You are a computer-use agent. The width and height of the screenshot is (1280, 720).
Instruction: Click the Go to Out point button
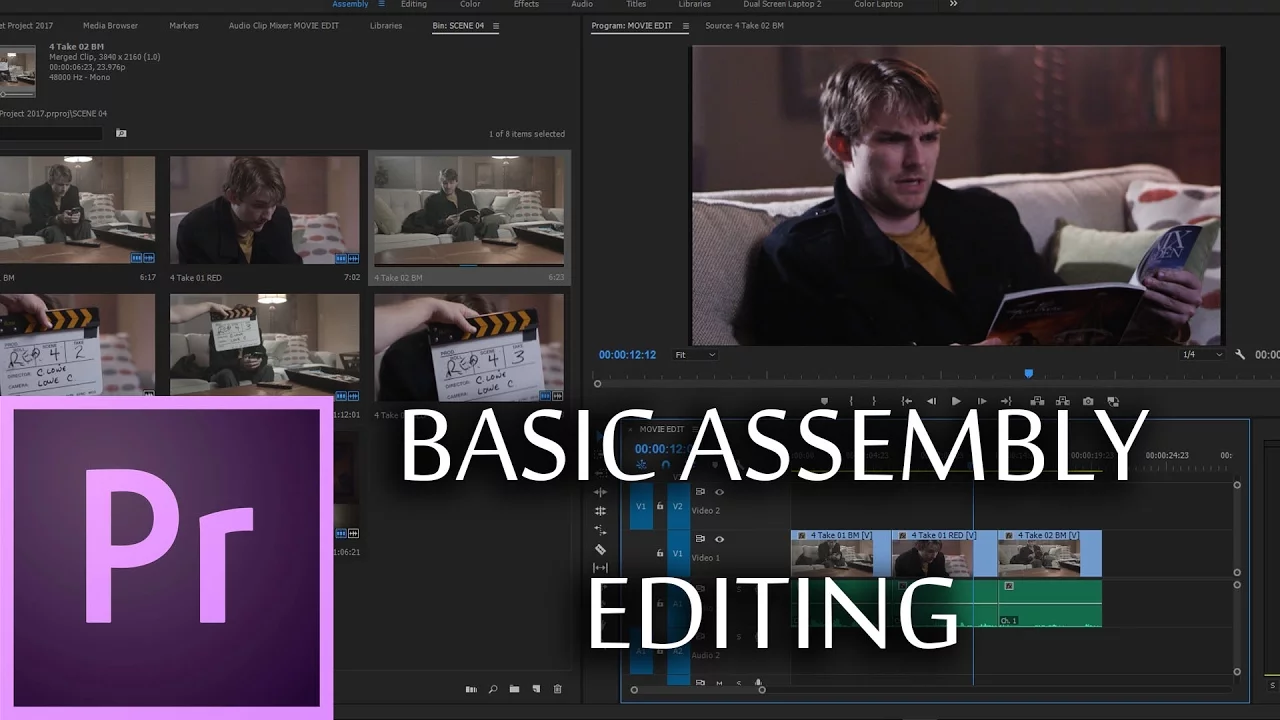pyautogui.click(x=1007, y=401)
